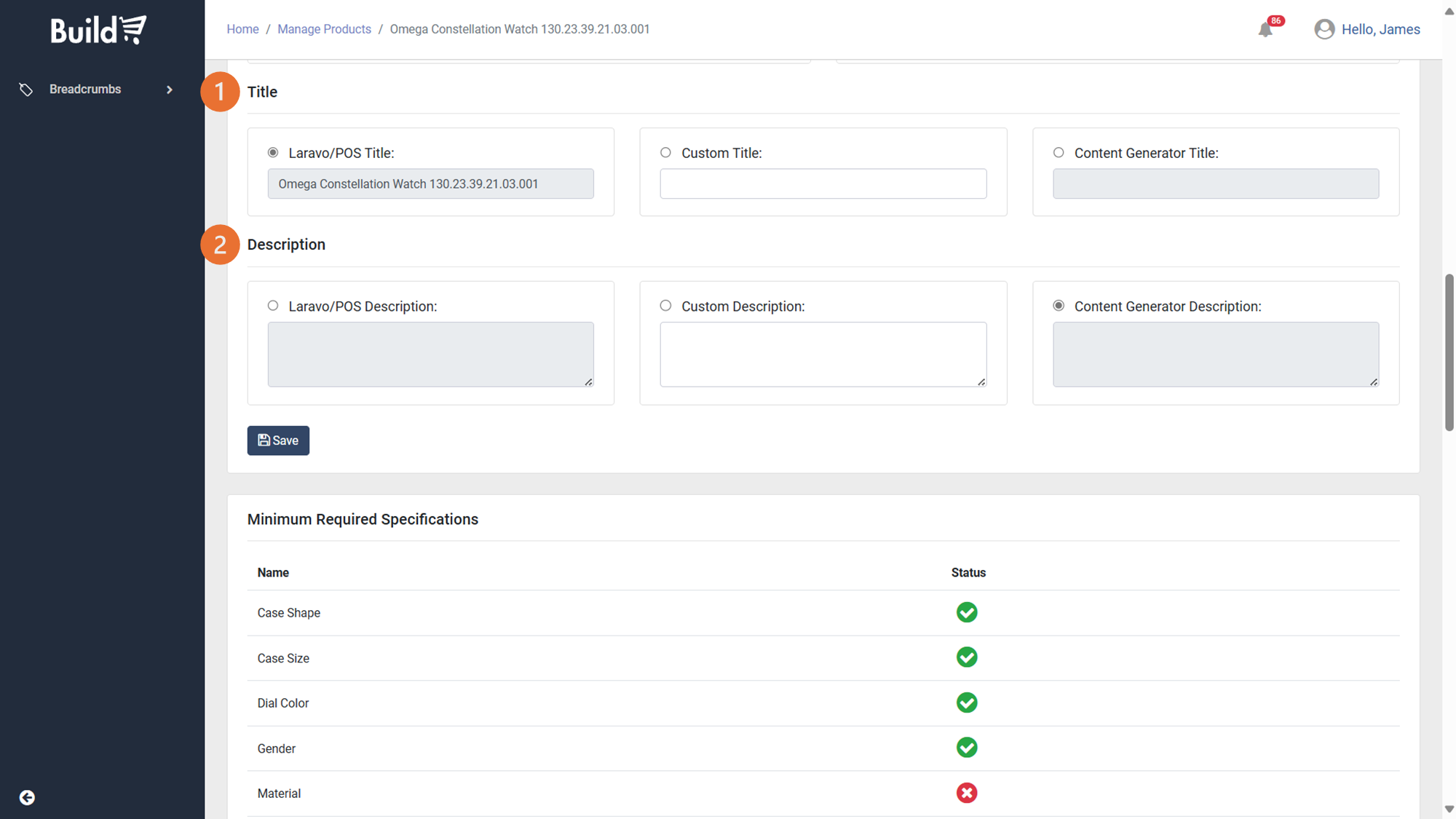The image size is (1456, 819).
Task: Click the notification bell icon
Action: point(1265,30)
